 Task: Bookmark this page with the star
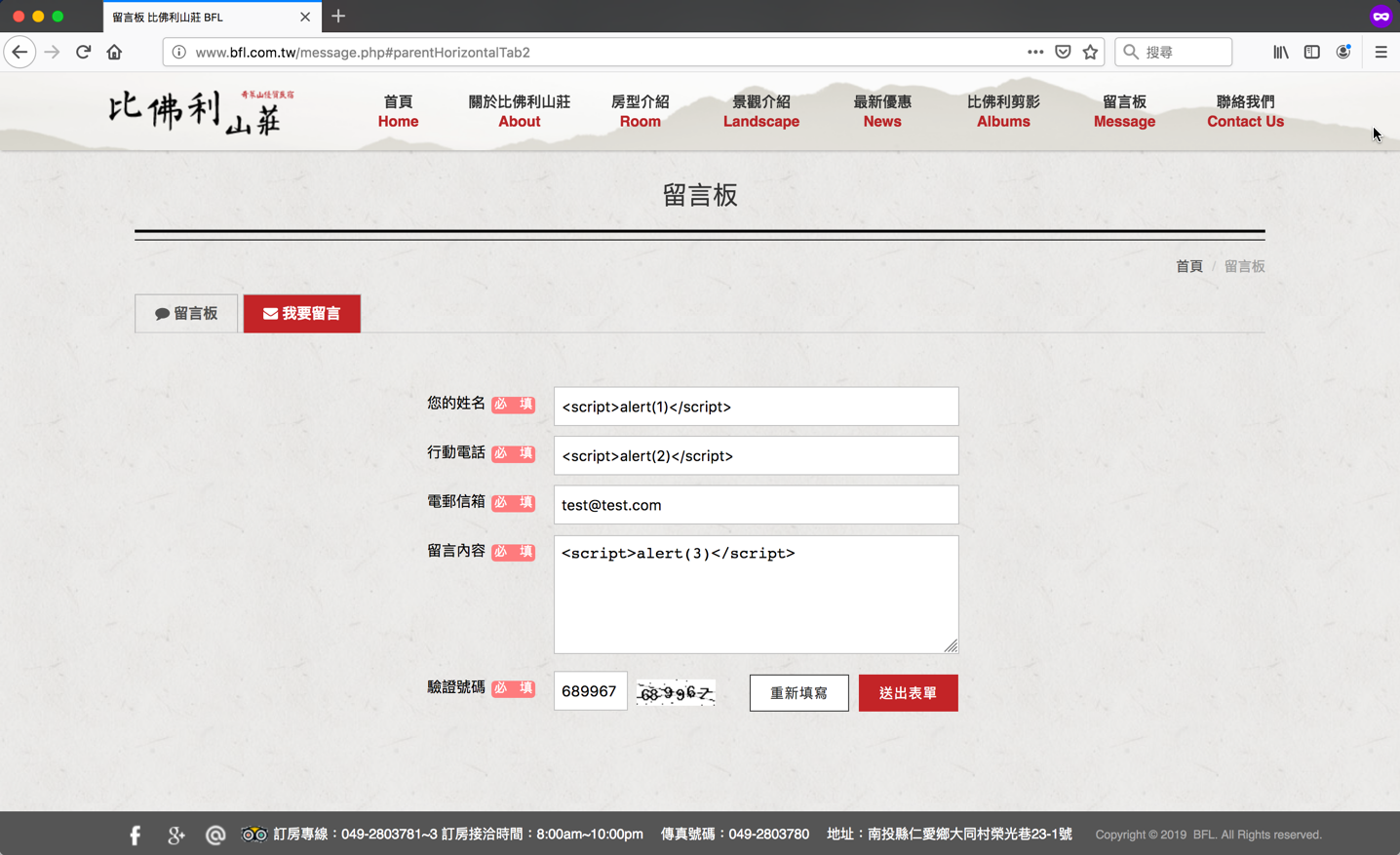click(x=1090, y=52)
